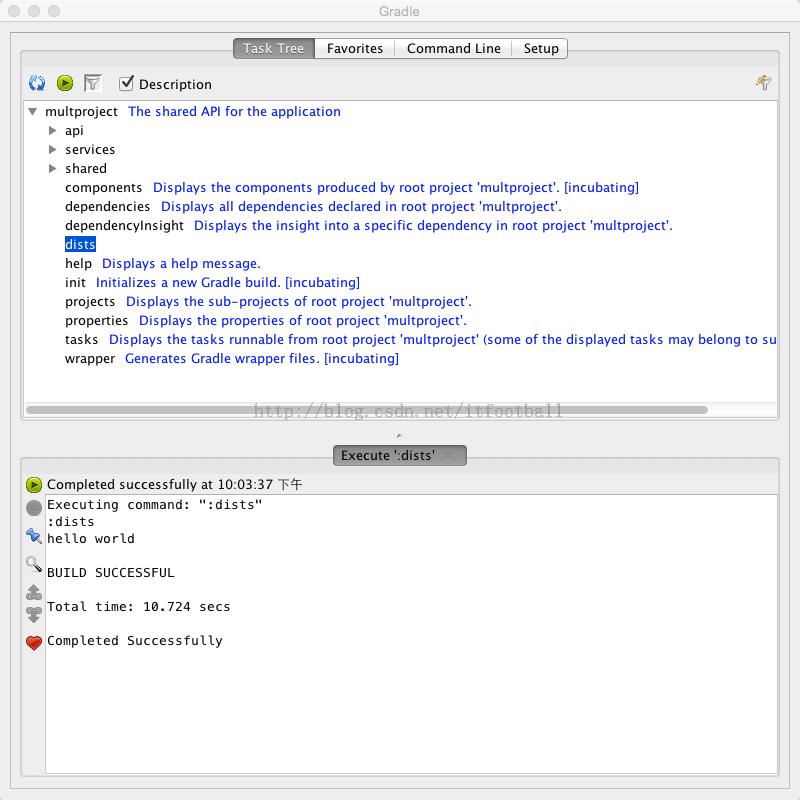This screenshot has width=800, height=800.
Task: Pin the output tab with the pushpin icon
Action: tap(34, 536)
